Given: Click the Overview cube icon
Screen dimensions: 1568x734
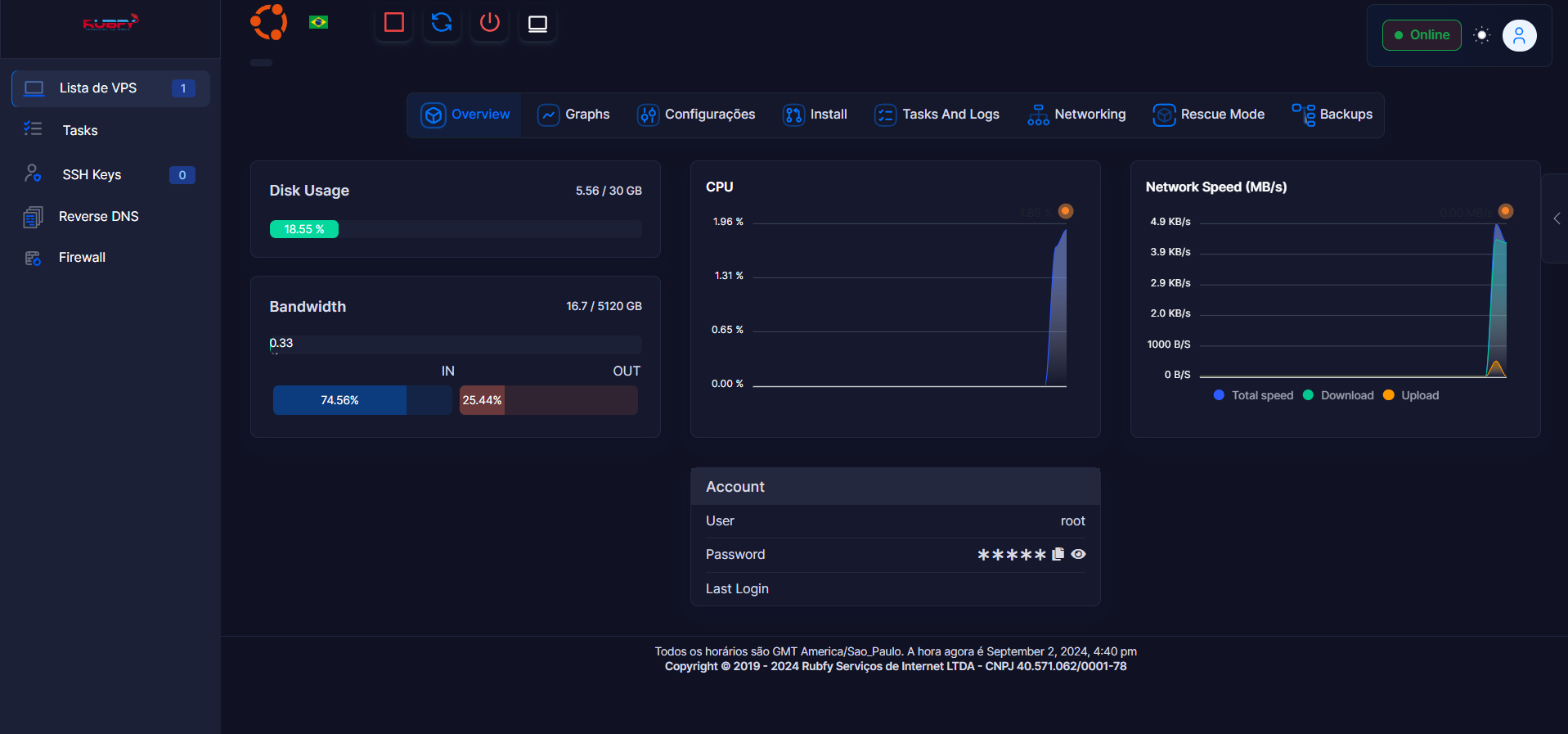Looking at the screenshot, I should 434,115.
